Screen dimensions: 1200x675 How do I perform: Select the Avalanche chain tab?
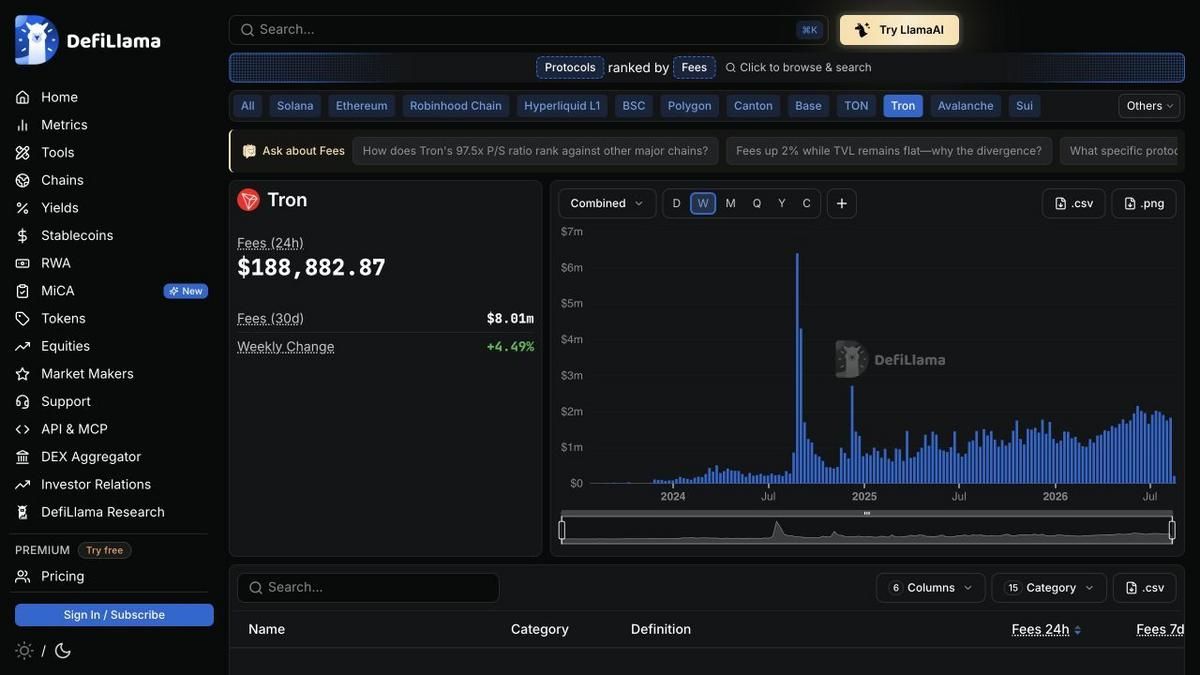tap(966, 106)
